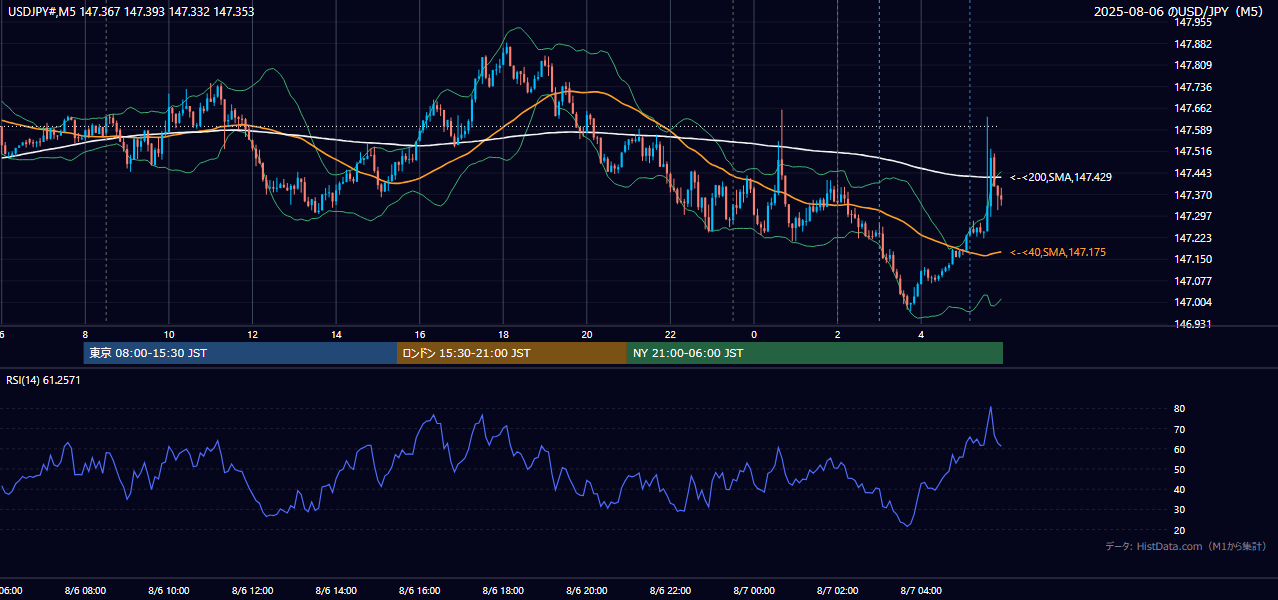Image resolution: width=1278 pixels, height=600 pixels.
Task: Click the 146.931 price axis label
Action: point(1192,324)
